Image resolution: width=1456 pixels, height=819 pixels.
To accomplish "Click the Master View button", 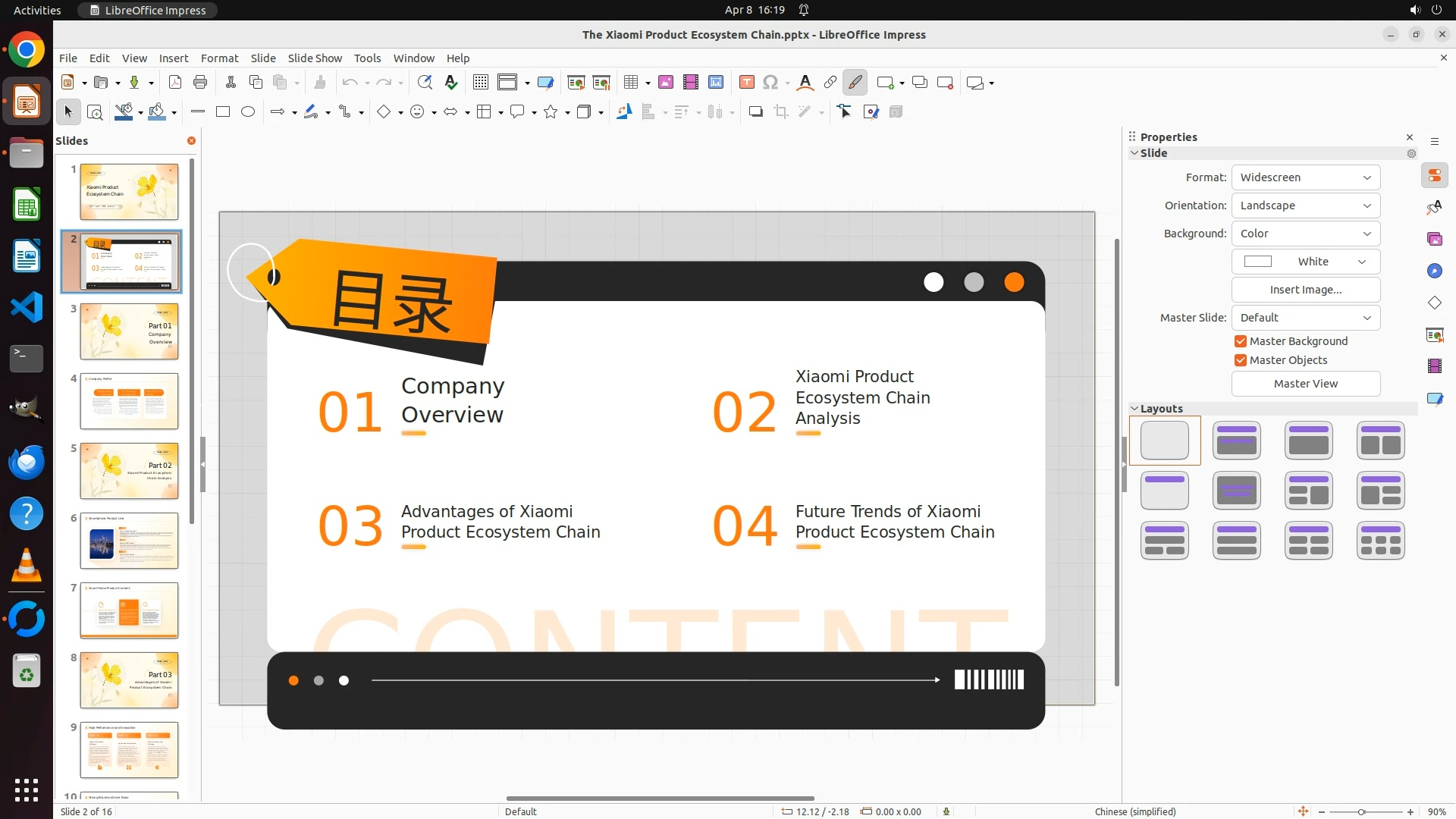I will click(1305, 384).
